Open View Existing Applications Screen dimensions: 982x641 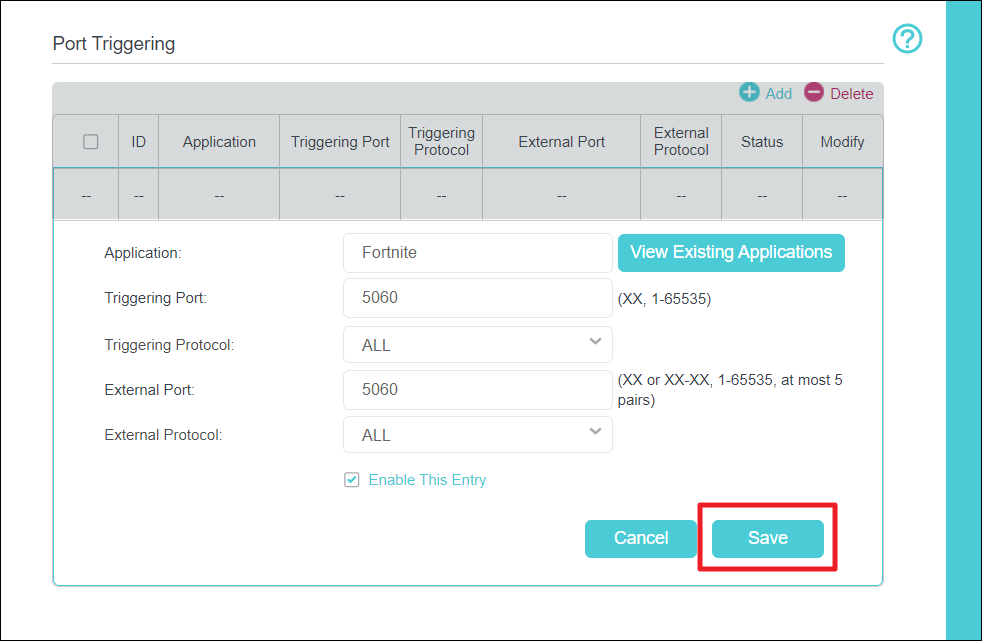[731, 253]
